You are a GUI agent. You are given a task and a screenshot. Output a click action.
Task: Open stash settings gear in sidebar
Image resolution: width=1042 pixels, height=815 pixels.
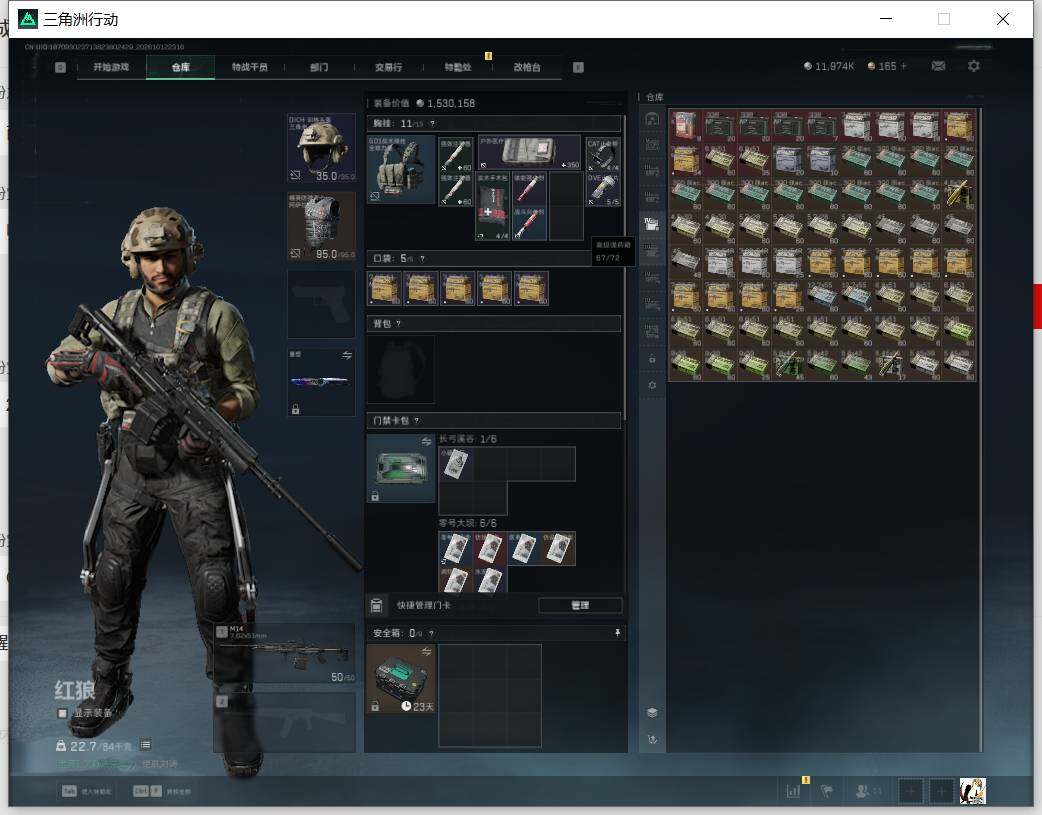(652, 385)
